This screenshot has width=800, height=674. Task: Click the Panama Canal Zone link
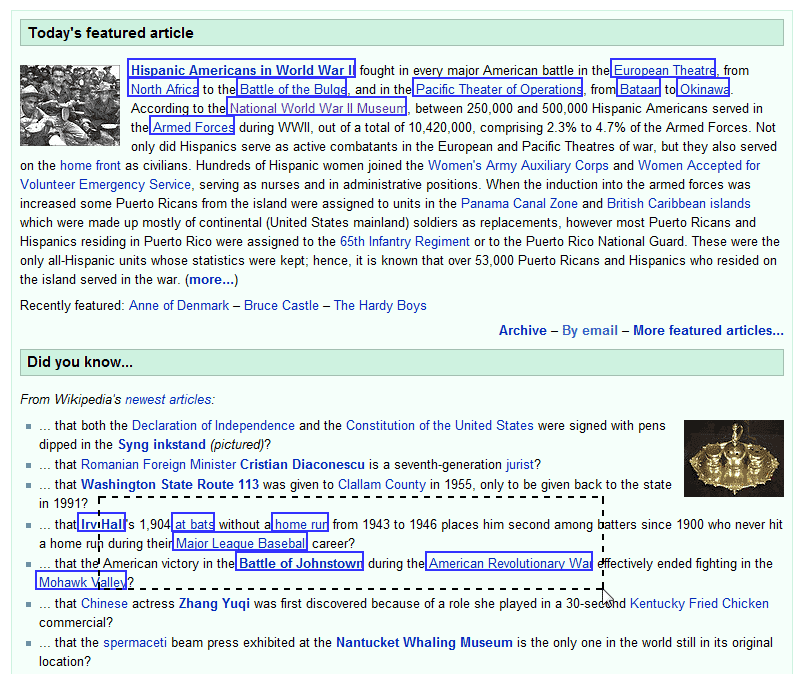(x=519, y=203)
